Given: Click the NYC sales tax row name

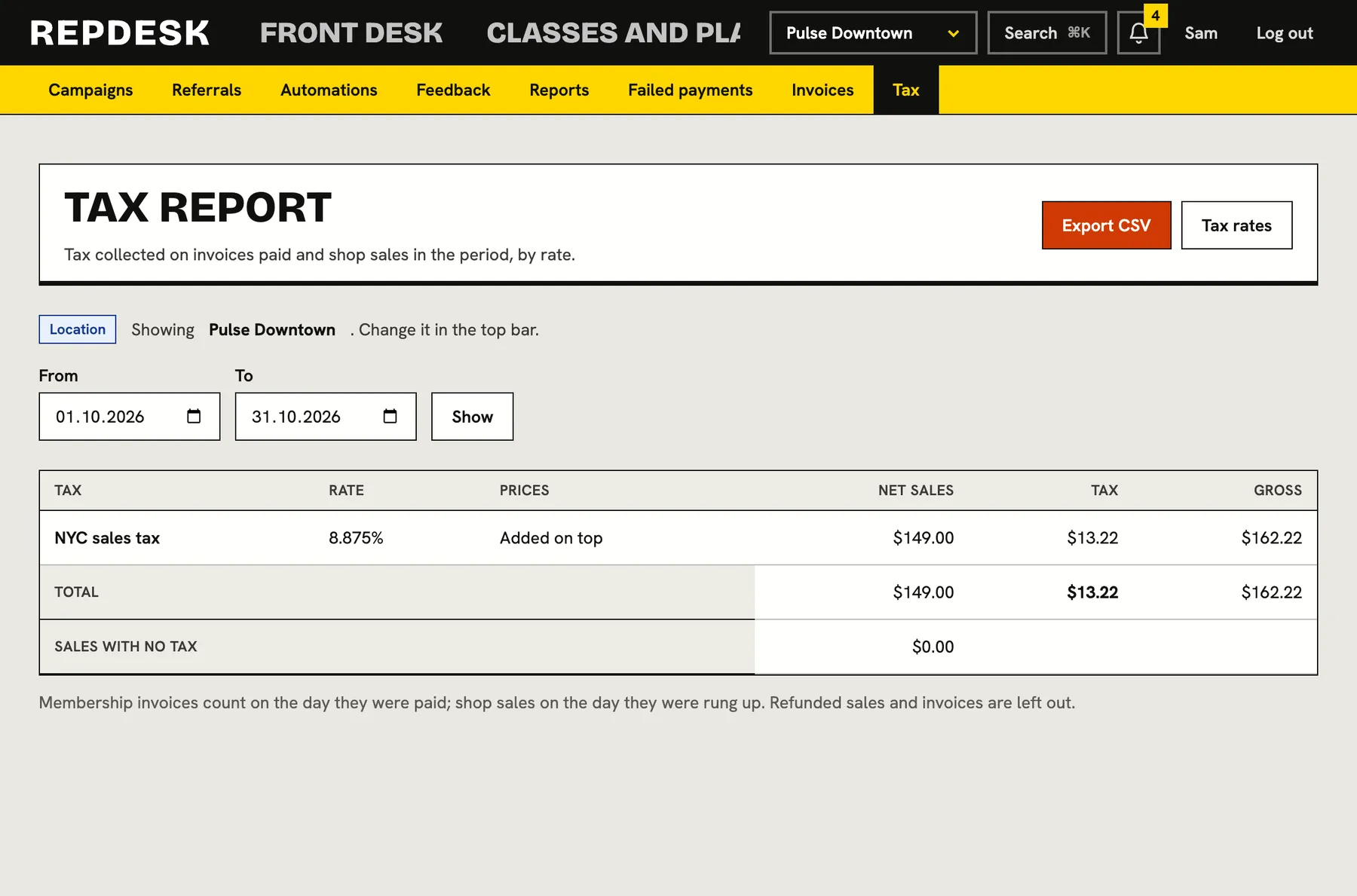Looking at the screenshot, I should 107,538.
